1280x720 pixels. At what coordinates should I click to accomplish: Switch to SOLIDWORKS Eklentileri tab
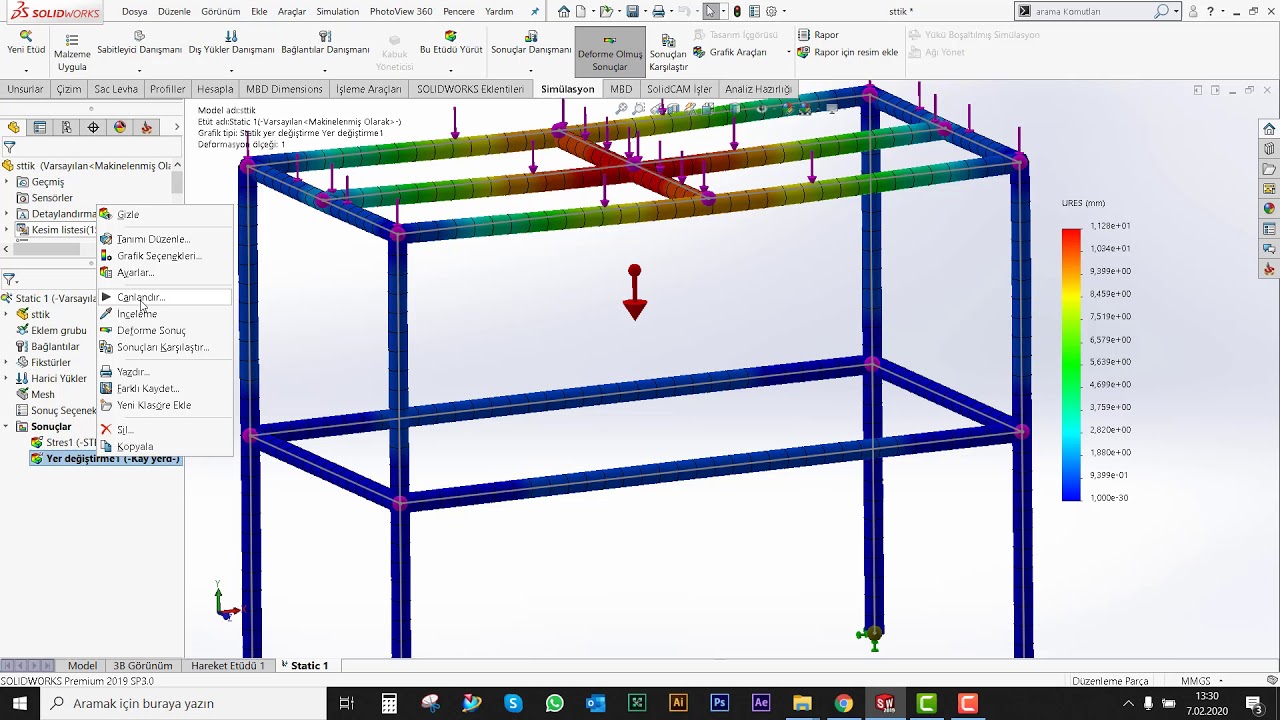tap(470, 89)
